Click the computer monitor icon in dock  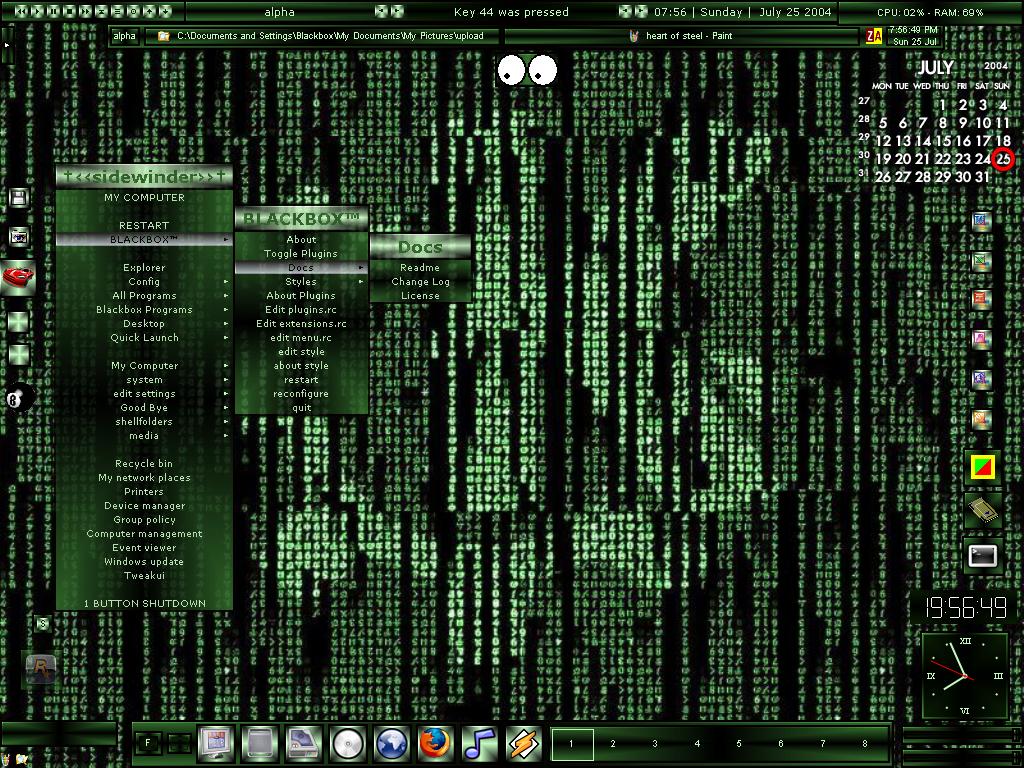pos(215,744)
